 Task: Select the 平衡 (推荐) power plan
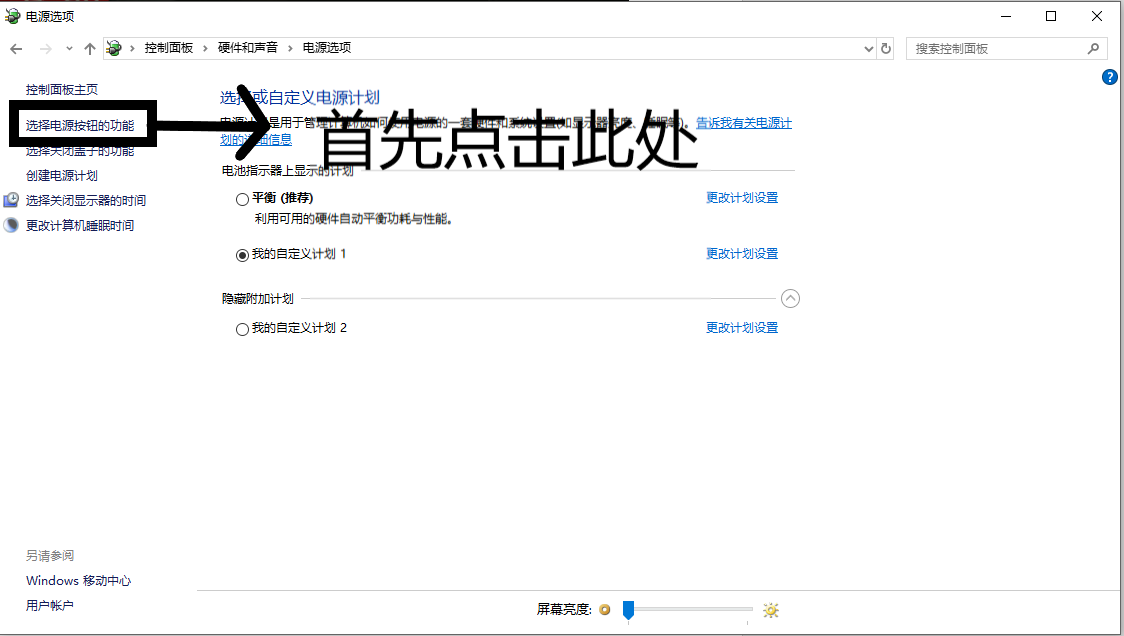pyautogui.click(x=242, y=199)
